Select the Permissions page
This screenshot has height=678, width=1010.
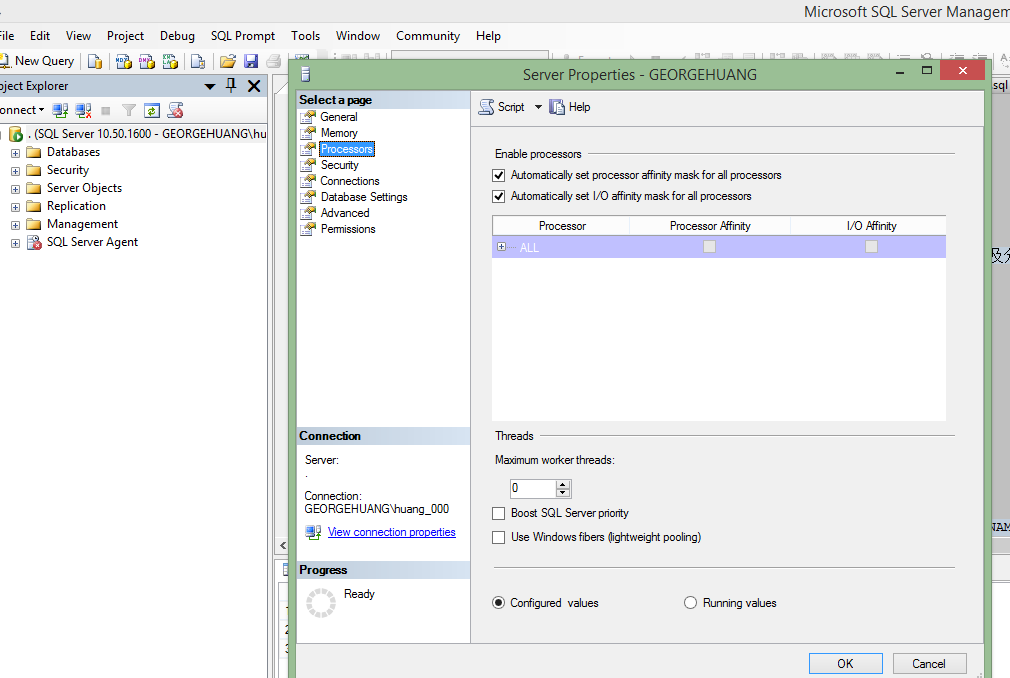(348, 229)
